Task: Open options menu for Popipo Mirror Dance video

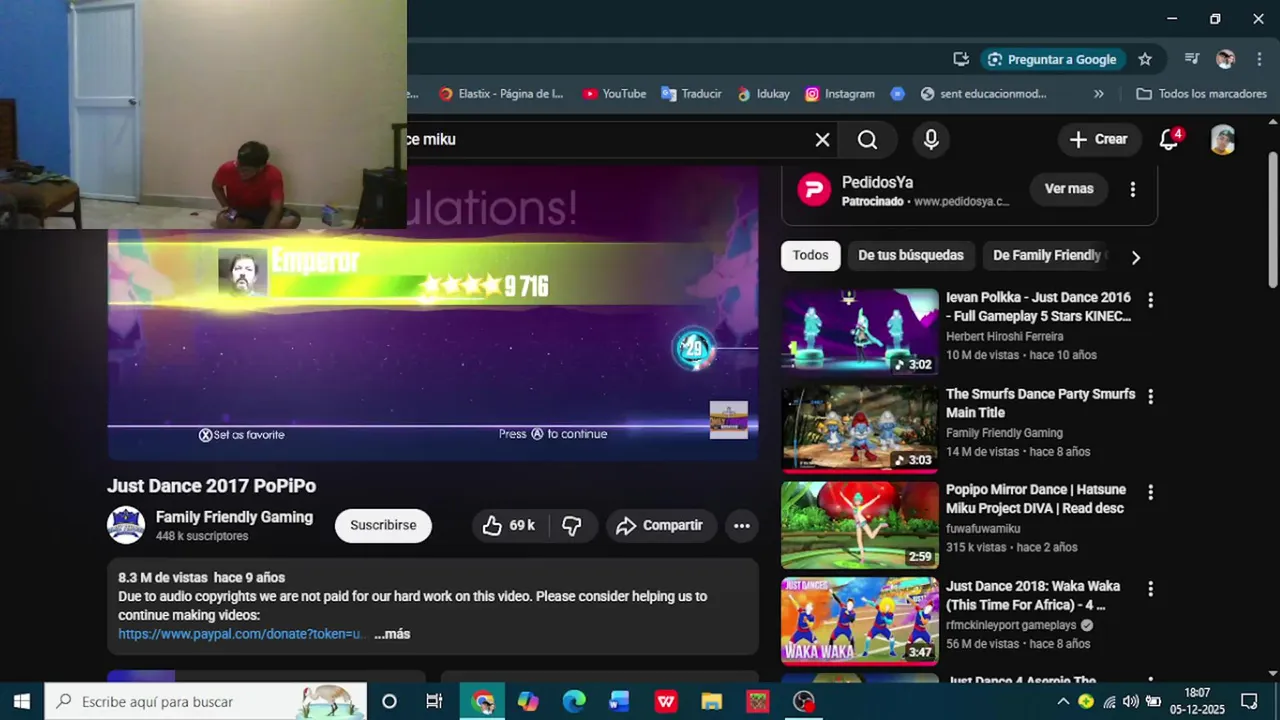Action: 1150,492
